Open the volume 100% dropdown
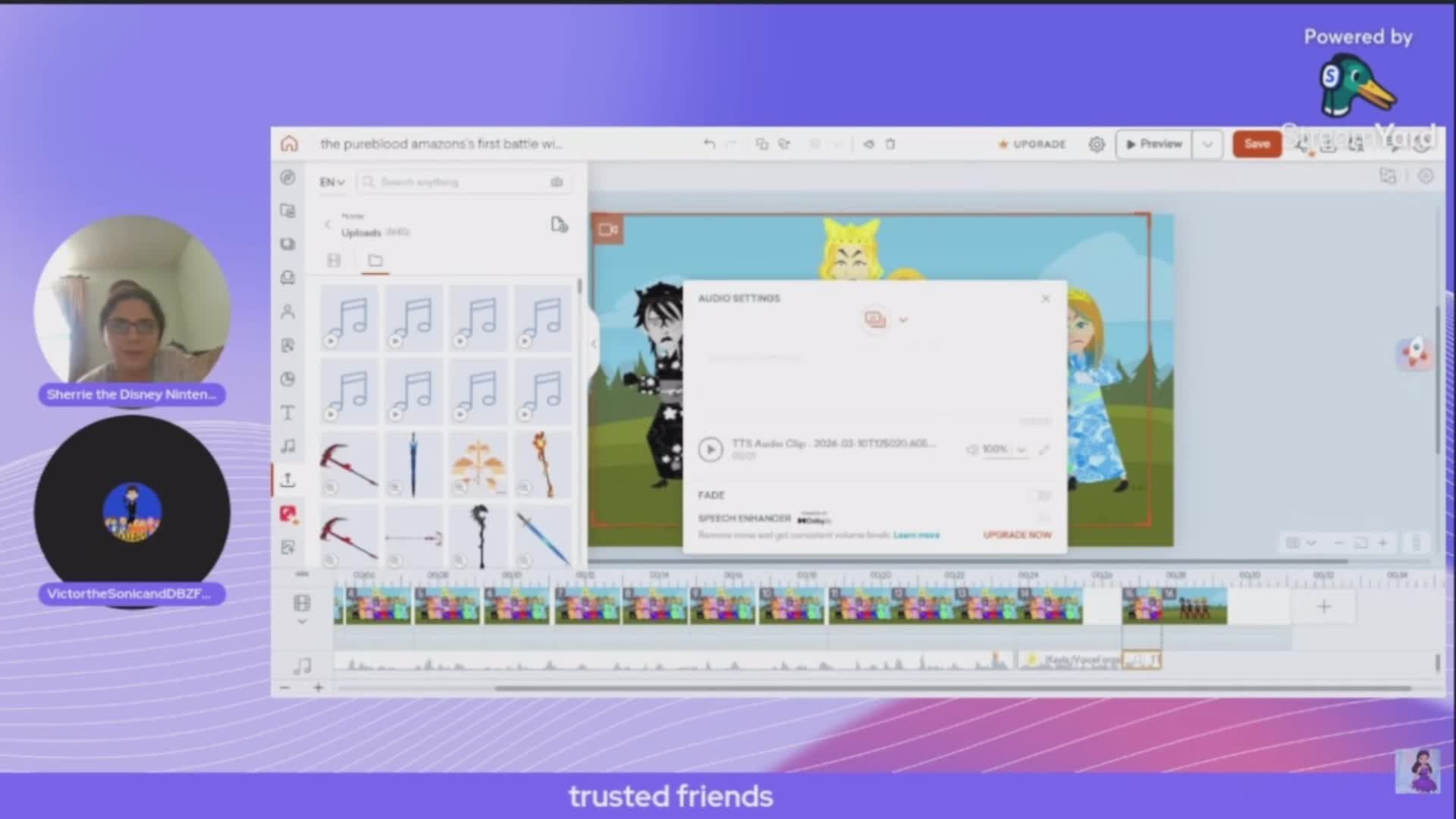This screenshot has width=1456, height=819. (x=1021, y=450)
